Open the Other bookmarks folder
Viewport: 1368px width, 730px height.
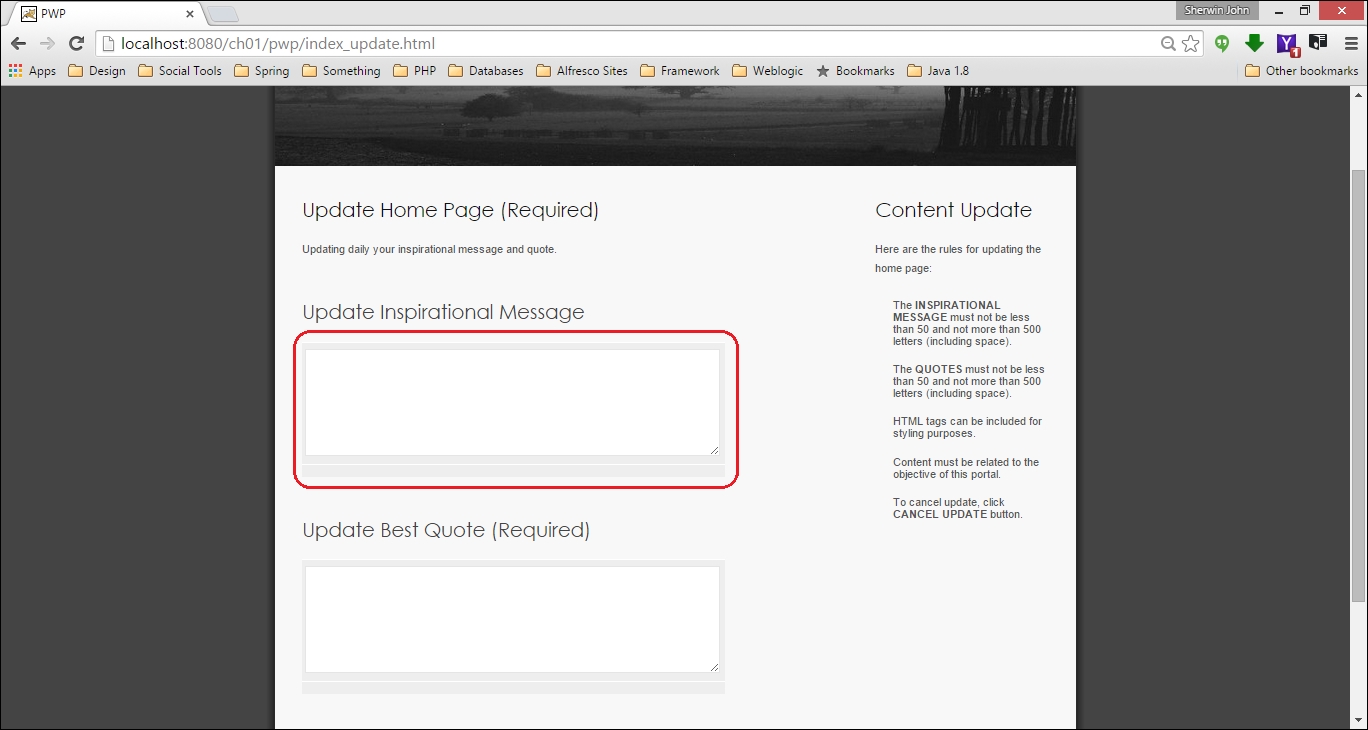1301,71
